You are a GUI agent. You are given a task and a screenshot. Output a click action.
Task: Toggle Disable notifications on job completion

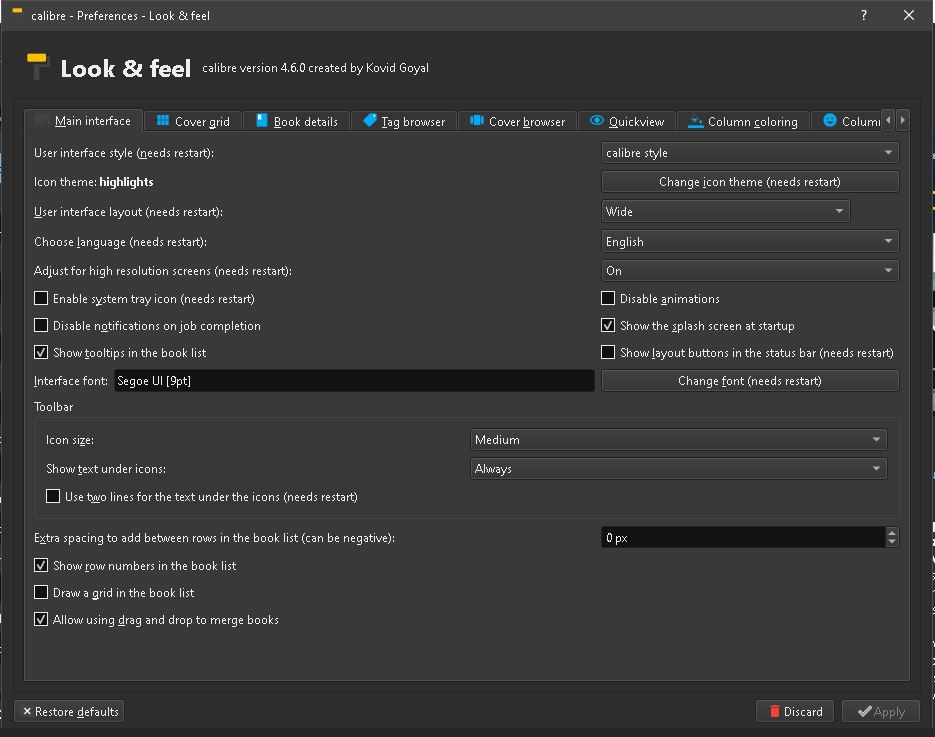click(x=41, y=325)
